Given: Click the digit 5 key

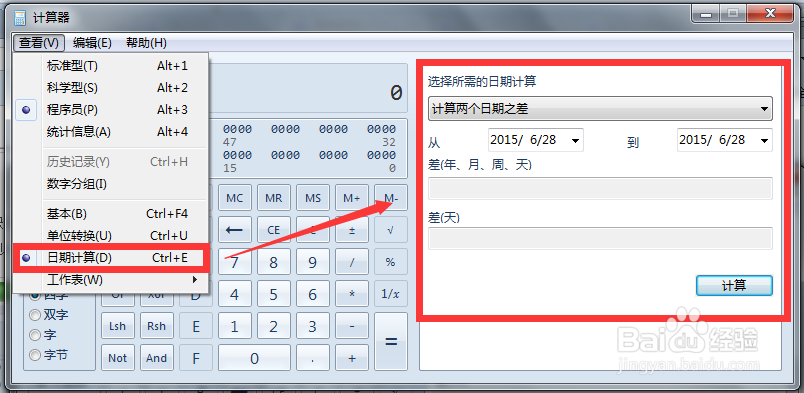Looking at the screenshot, I should pos(273,294).
